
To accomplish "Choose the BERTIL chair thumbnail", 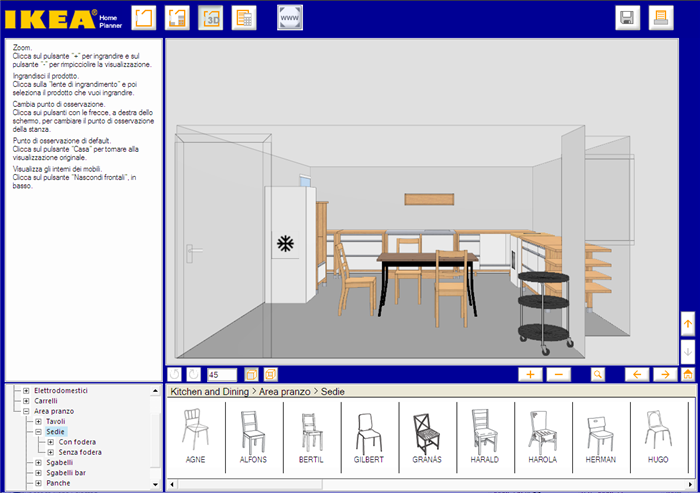I will (311, 436).
